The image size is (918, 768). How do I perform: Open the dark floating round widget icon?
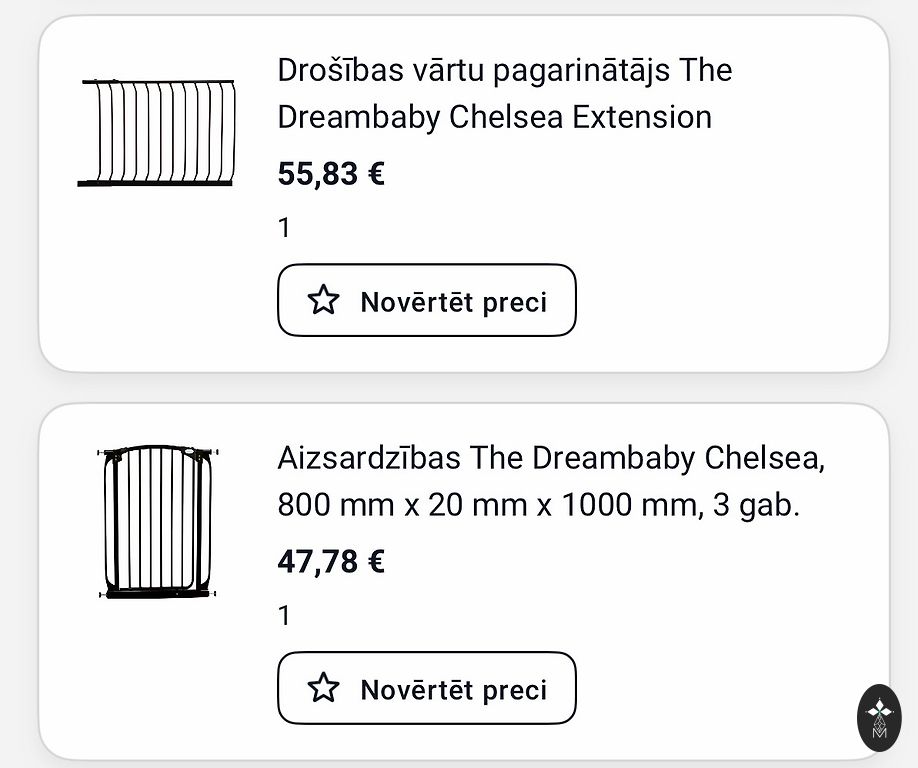880,718
